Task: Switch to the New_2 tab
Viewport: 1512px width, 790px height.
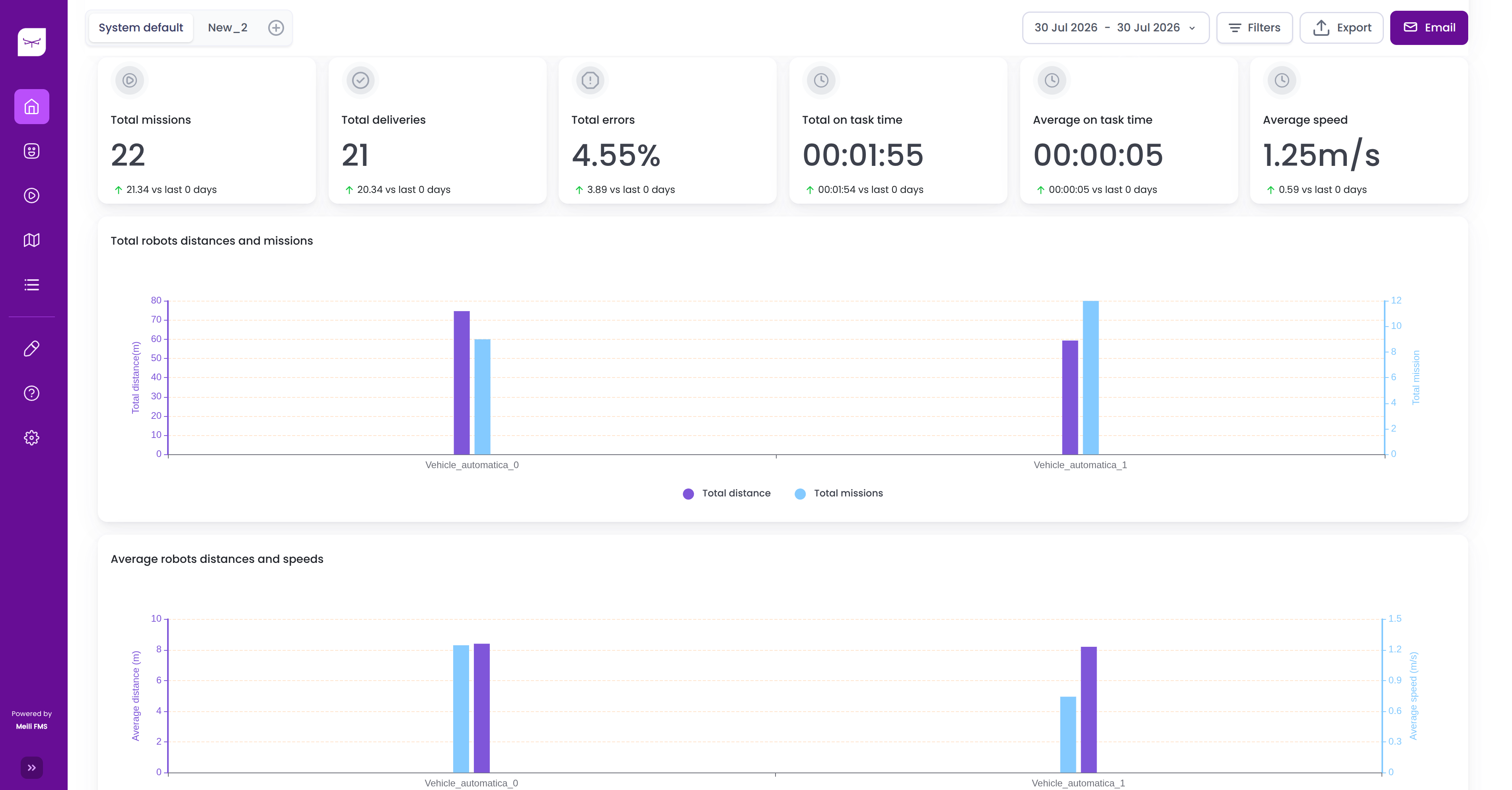Action: (x=228, y=27)
